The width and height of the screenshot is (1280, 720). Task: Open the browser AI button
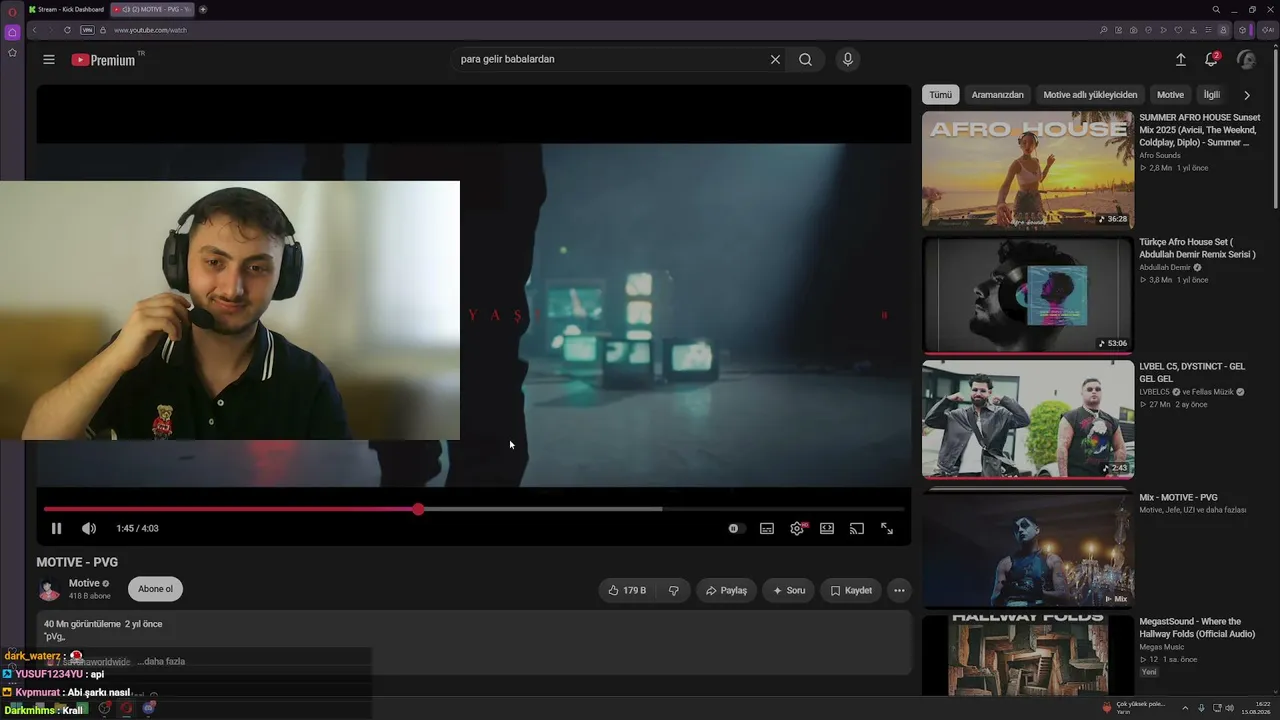coord(1269,30)
